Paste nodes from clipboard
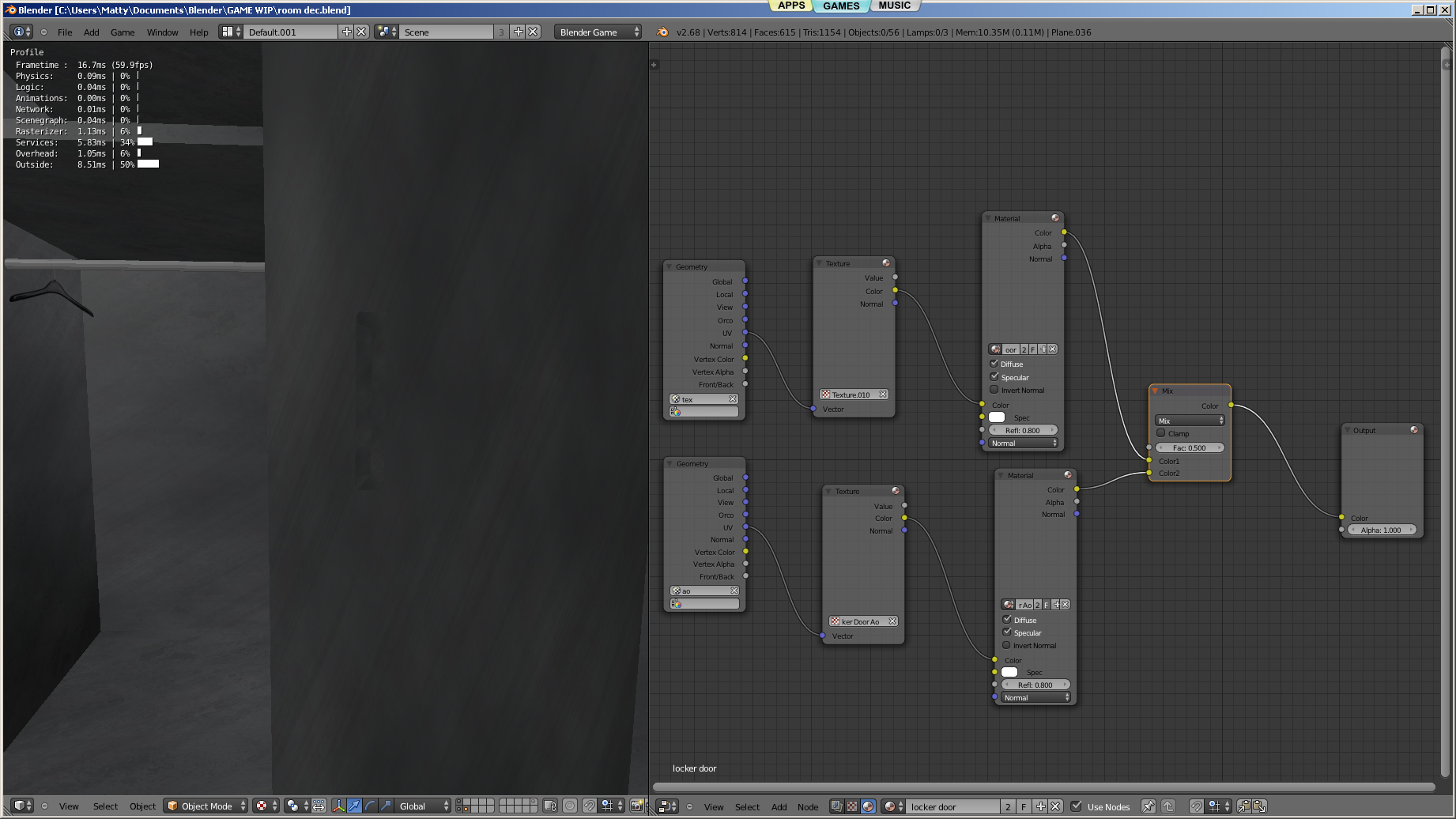 [x=1260, y=806]
